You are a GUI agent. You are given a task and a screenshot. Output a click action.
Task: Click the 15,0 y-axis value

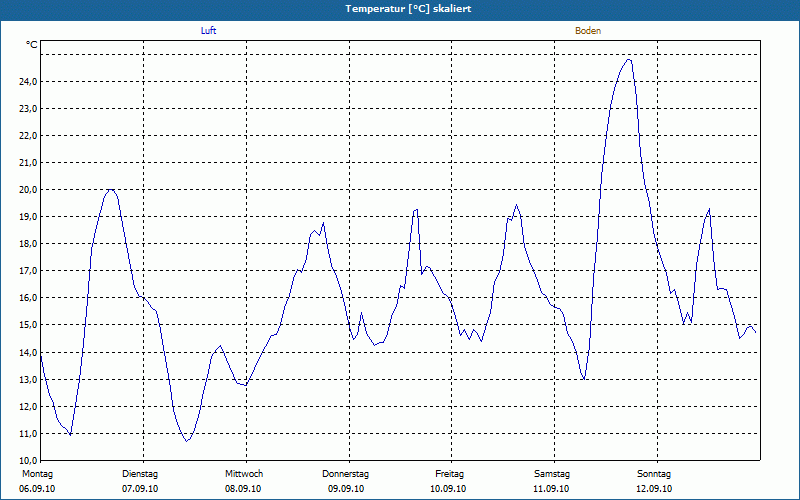[28, 325]
